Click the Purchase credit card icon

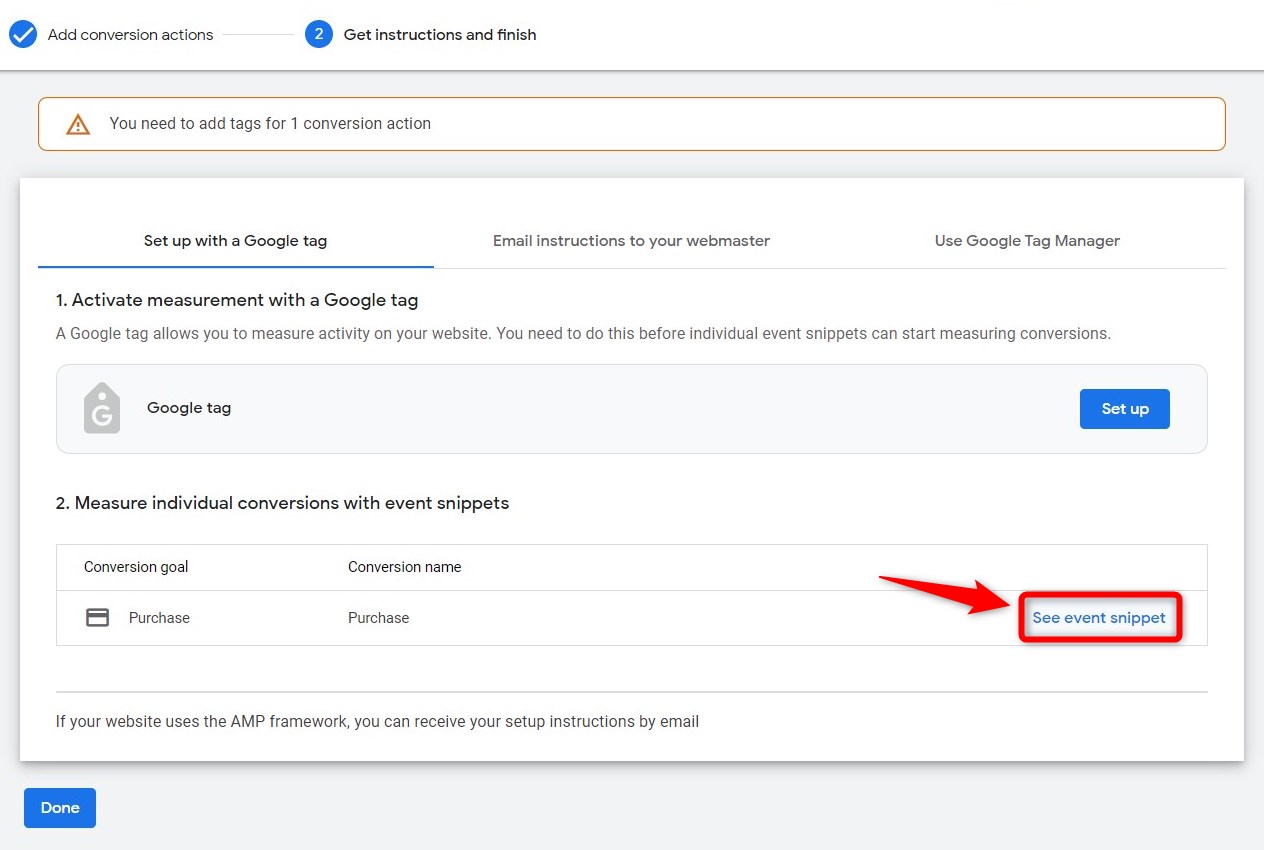[98, 618]
